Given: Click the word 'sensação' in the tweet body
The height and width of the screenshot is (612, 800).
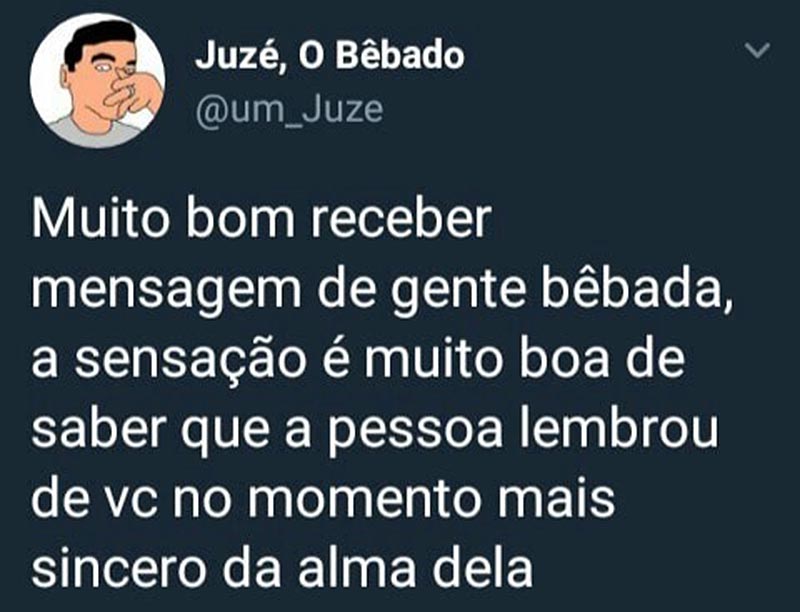Looking at the screenshot, I should [191, 361].
